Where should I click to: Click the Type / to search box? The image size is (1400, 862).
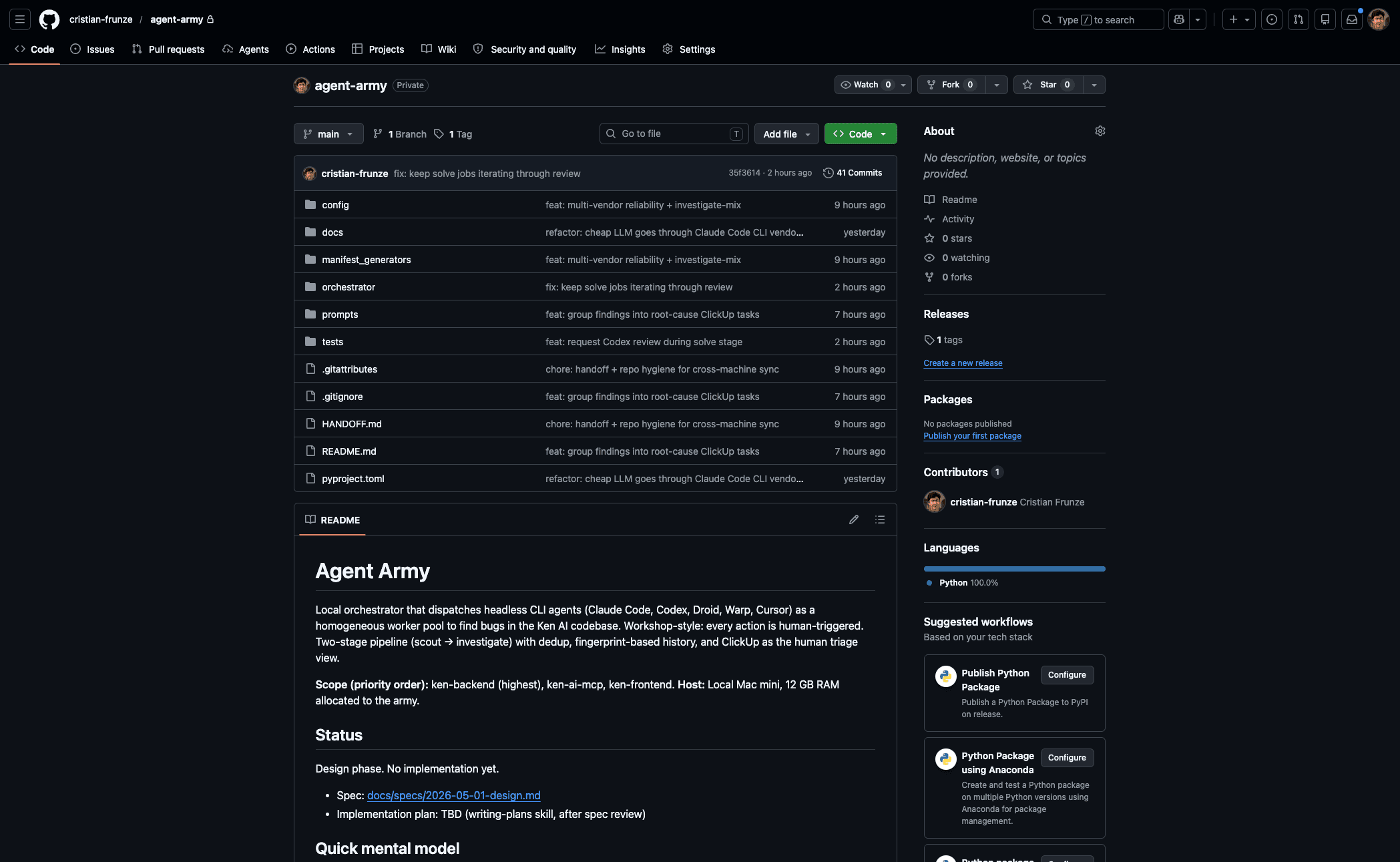1098,19
